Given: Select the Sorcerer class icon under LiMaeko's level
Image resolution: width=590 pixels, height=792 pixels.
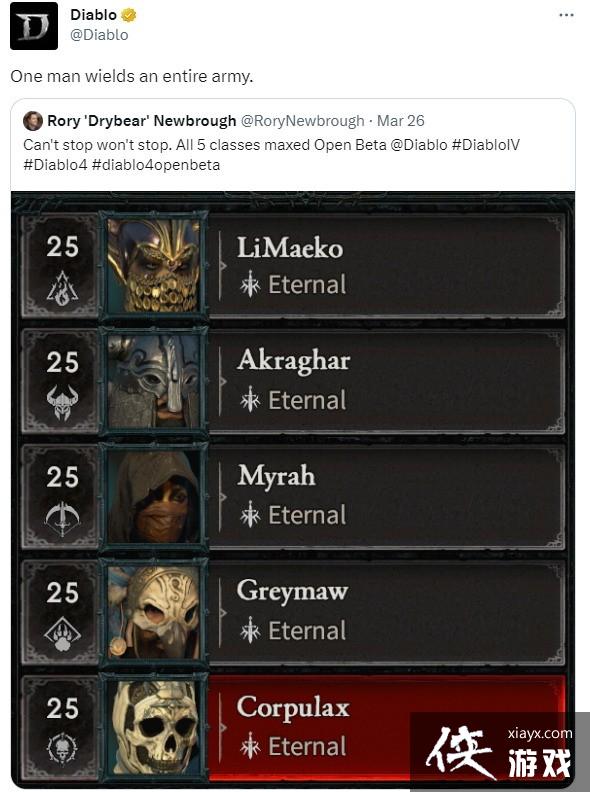Looking at the screenshot, I should tap(62, 288).
